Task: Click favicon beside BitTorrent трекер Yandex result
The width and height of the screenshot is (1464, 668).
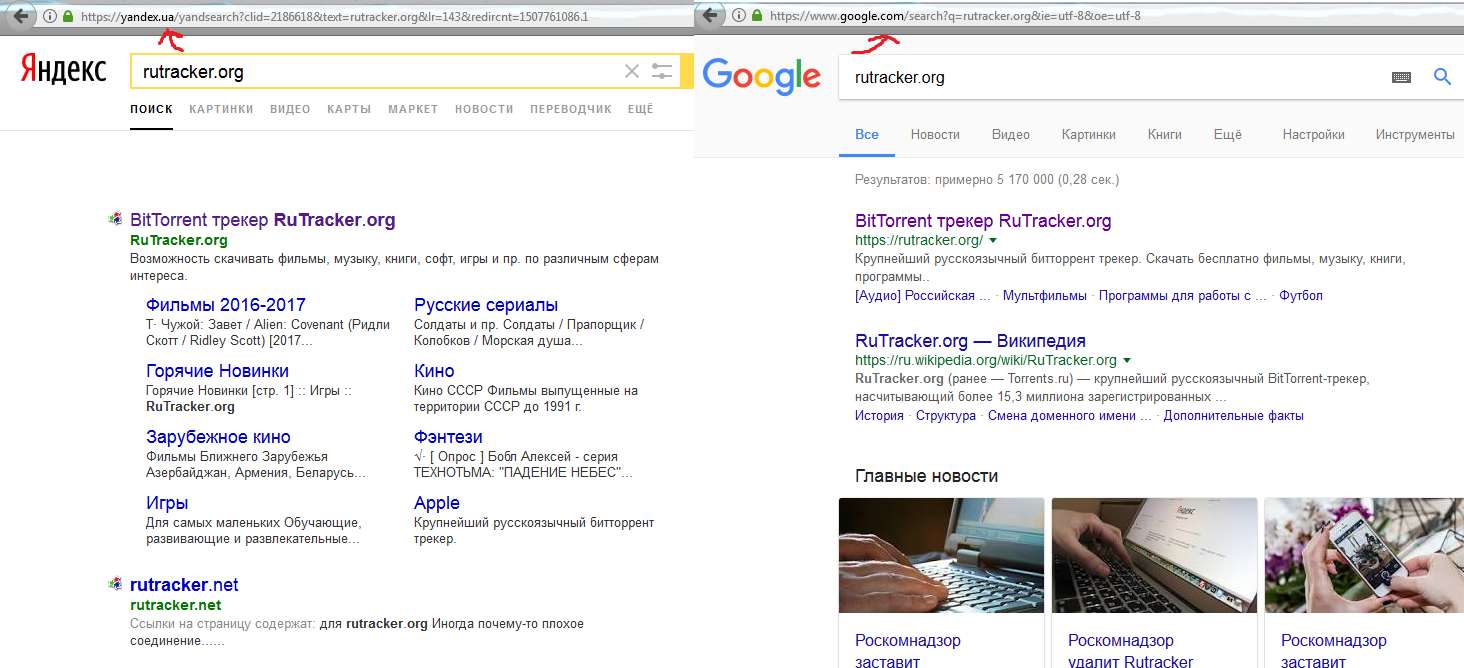Action: click(x=116, y=220)
